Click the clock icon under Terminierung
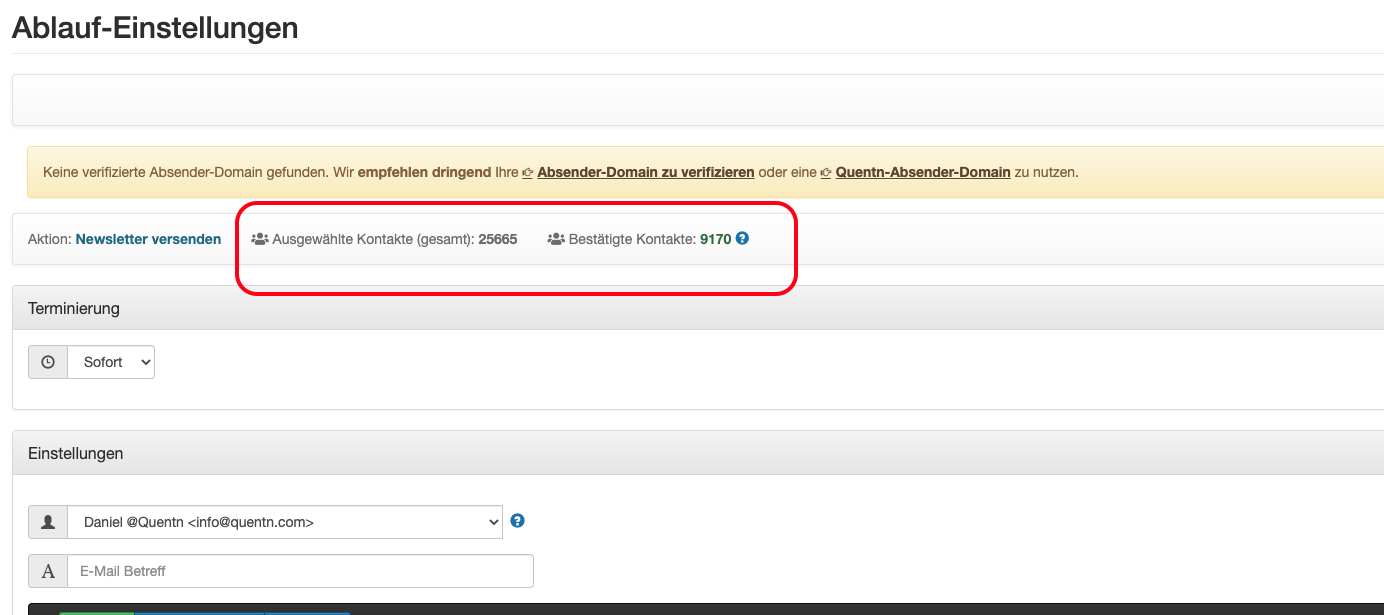Viewport: 1384px width, 615px height. (x=48, y=362)
